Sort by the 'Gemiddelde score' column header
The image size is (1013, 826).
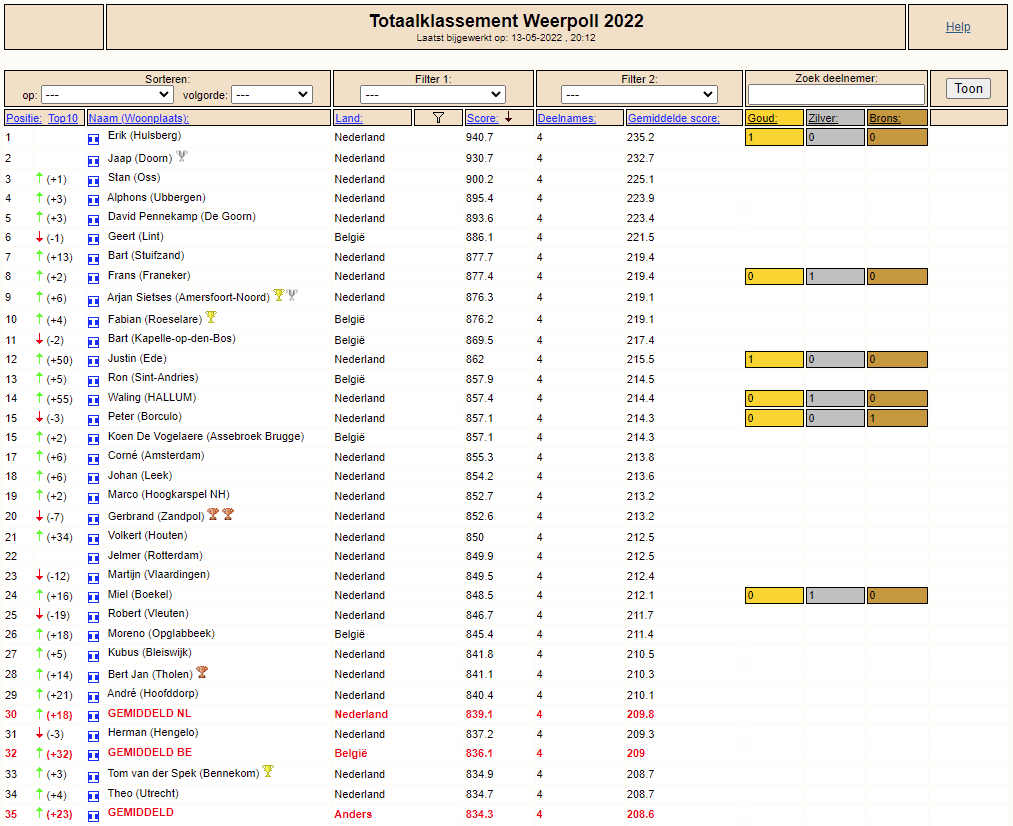coord(673,118)
